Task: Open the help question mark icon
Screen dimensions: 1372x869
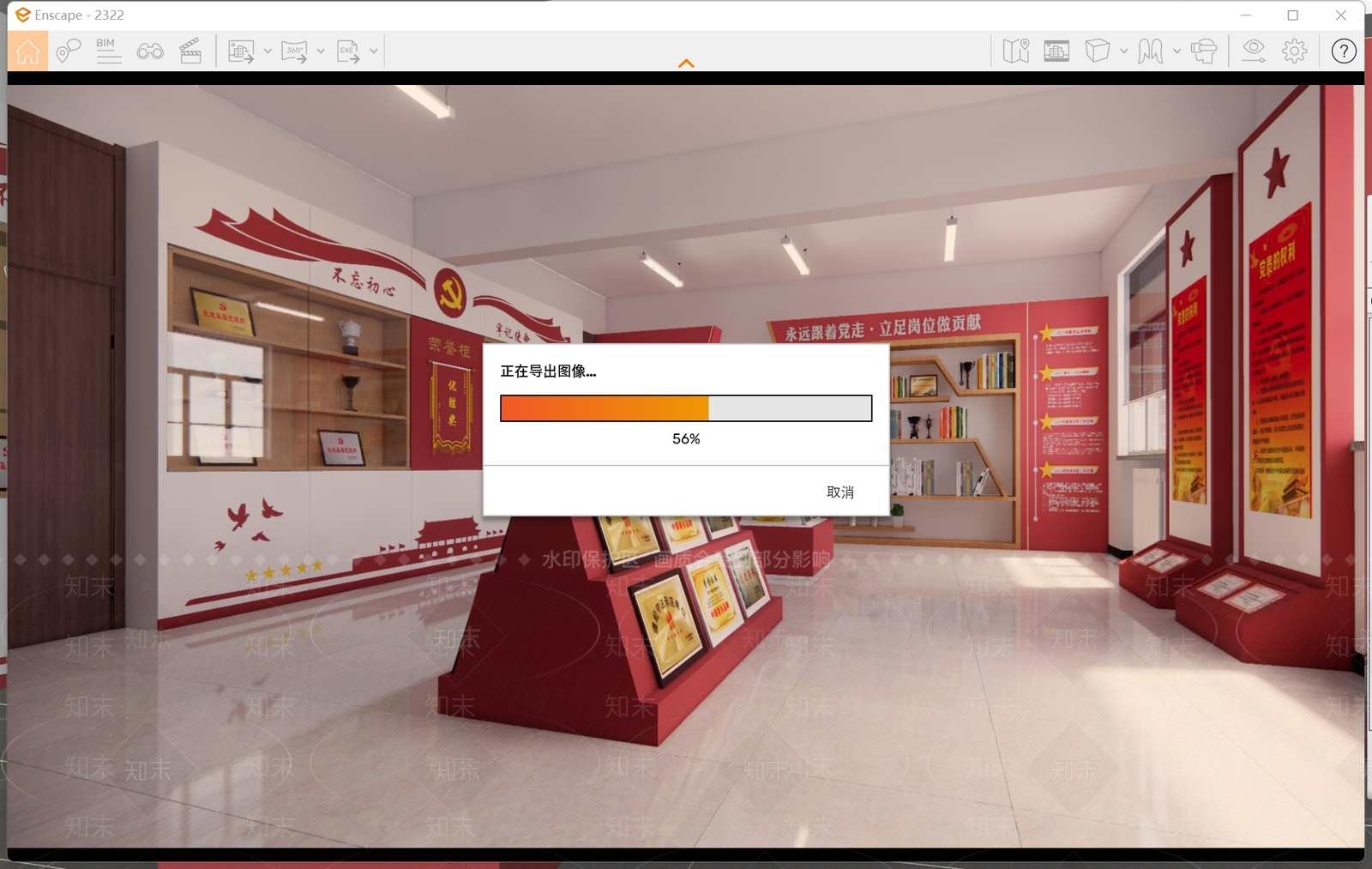Action: (x=1344, y=51)
